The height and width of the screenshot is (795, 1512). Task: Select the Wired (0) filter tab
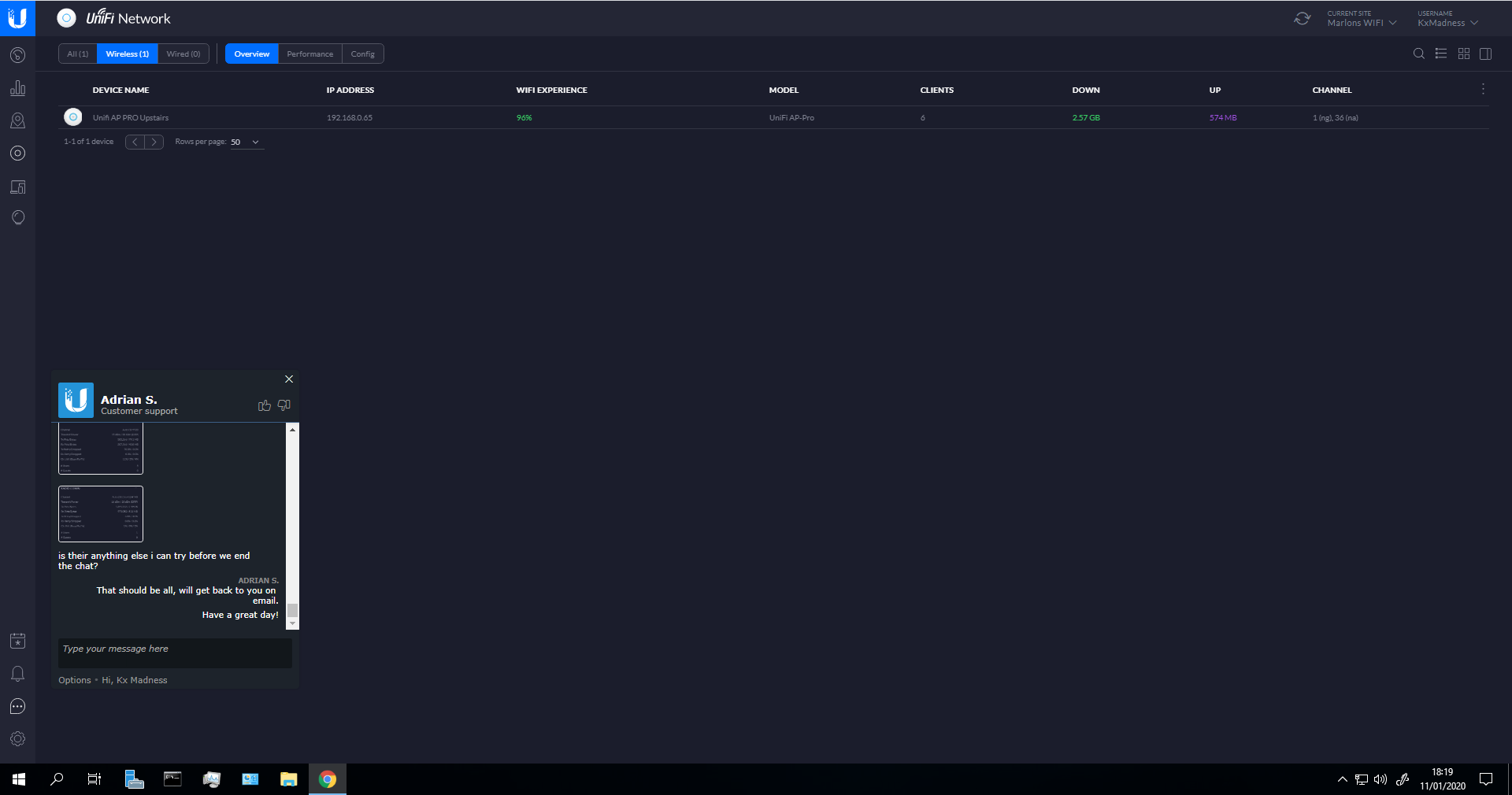(x=183, y=54)
